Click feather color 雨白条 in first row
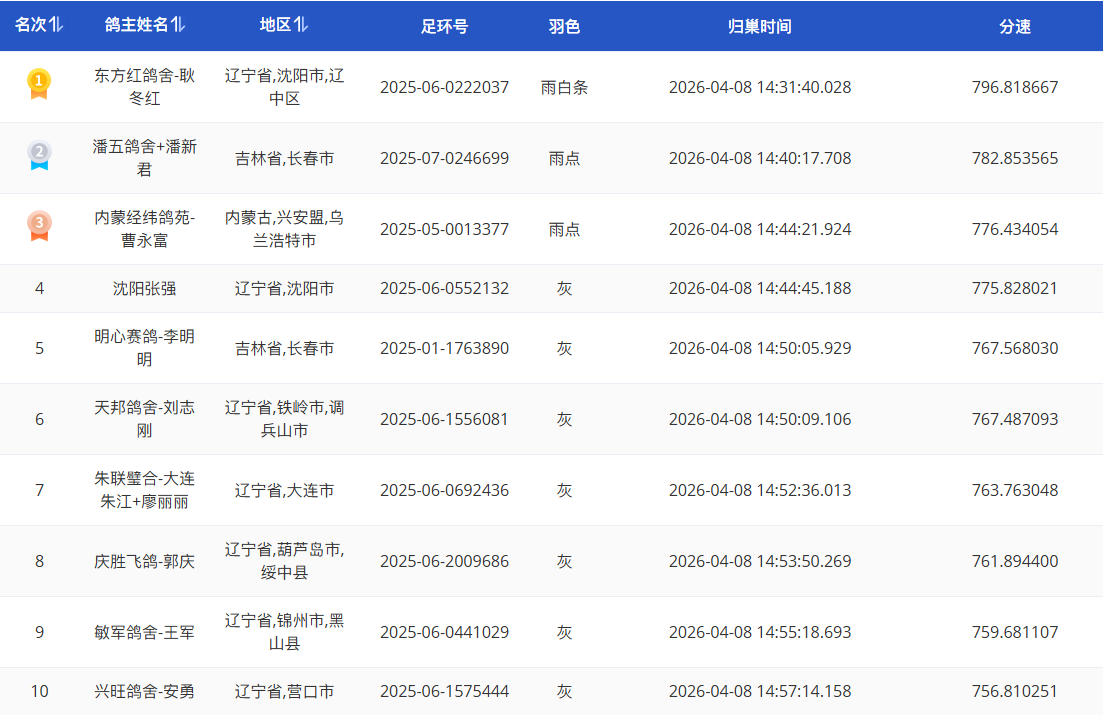 pyautogui.click(x=564, y=87)
